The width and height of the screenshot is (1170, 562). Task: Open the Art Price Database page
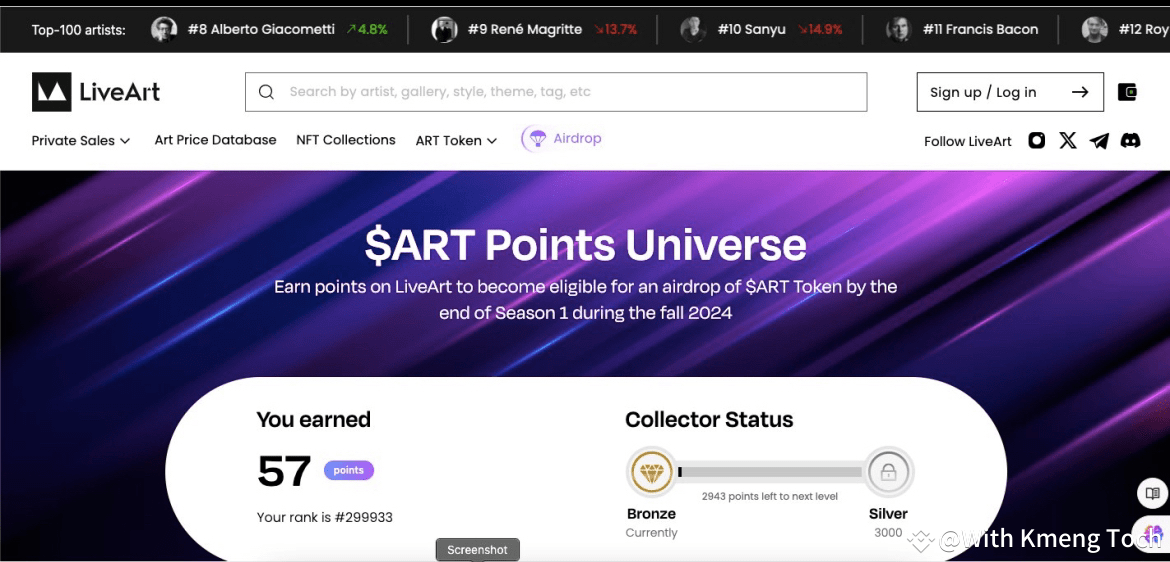[215, 140]
